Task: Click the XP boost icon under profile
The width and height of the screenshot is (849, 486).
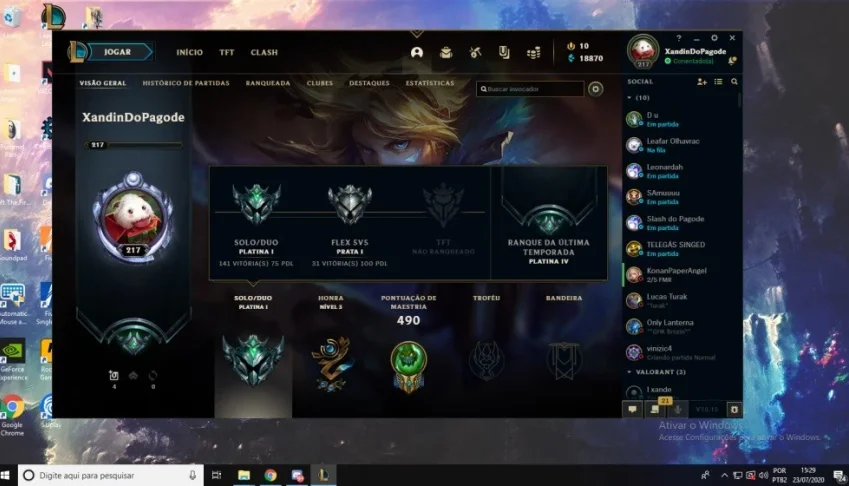Action: tap(133, 376)
